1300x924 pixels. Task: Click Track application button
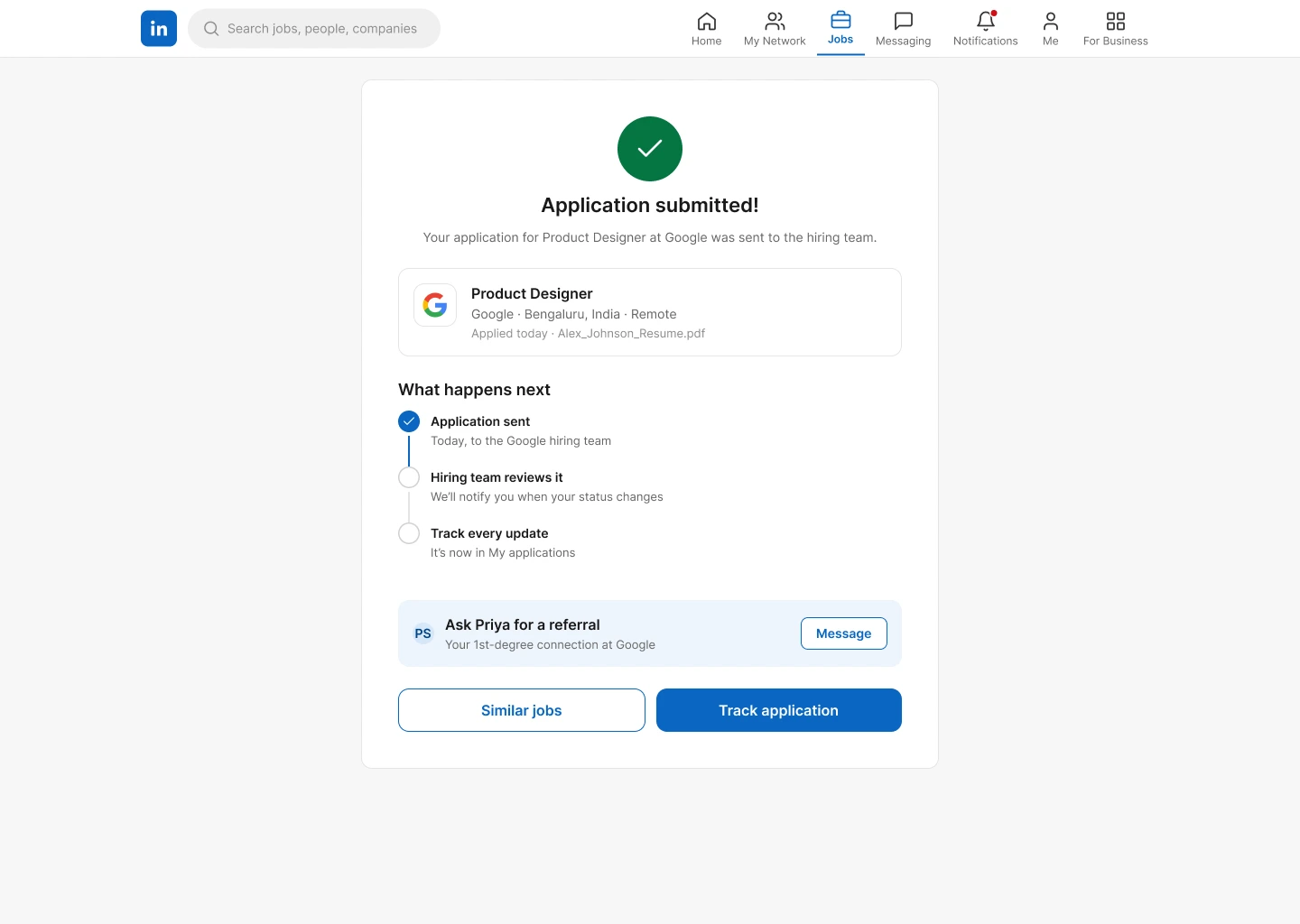[x=779, y=710]
